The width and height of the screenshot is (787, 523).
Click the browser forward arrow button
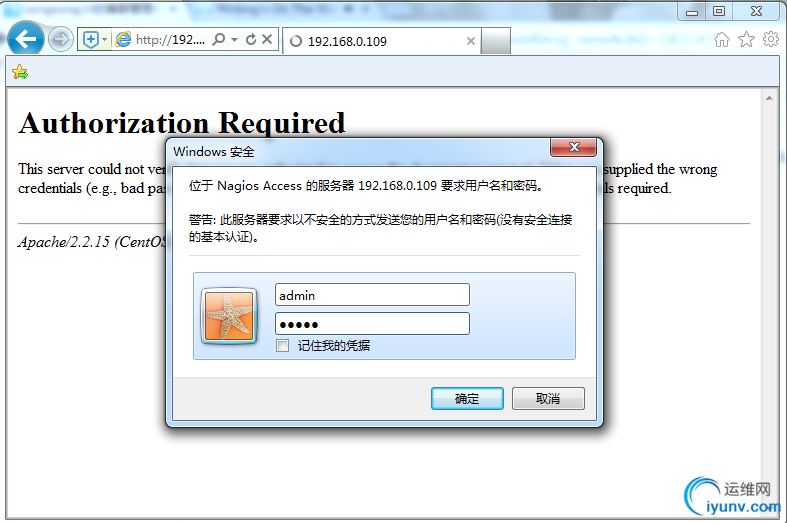click(61, 39)
